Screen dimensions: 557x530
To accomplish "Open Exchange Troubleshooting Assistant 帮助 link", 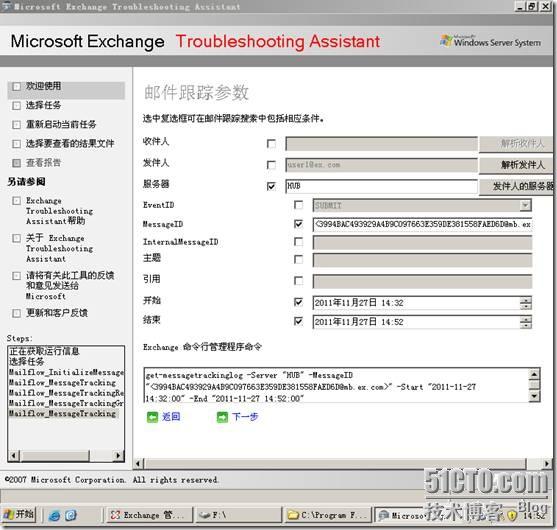I will [59, 211].
